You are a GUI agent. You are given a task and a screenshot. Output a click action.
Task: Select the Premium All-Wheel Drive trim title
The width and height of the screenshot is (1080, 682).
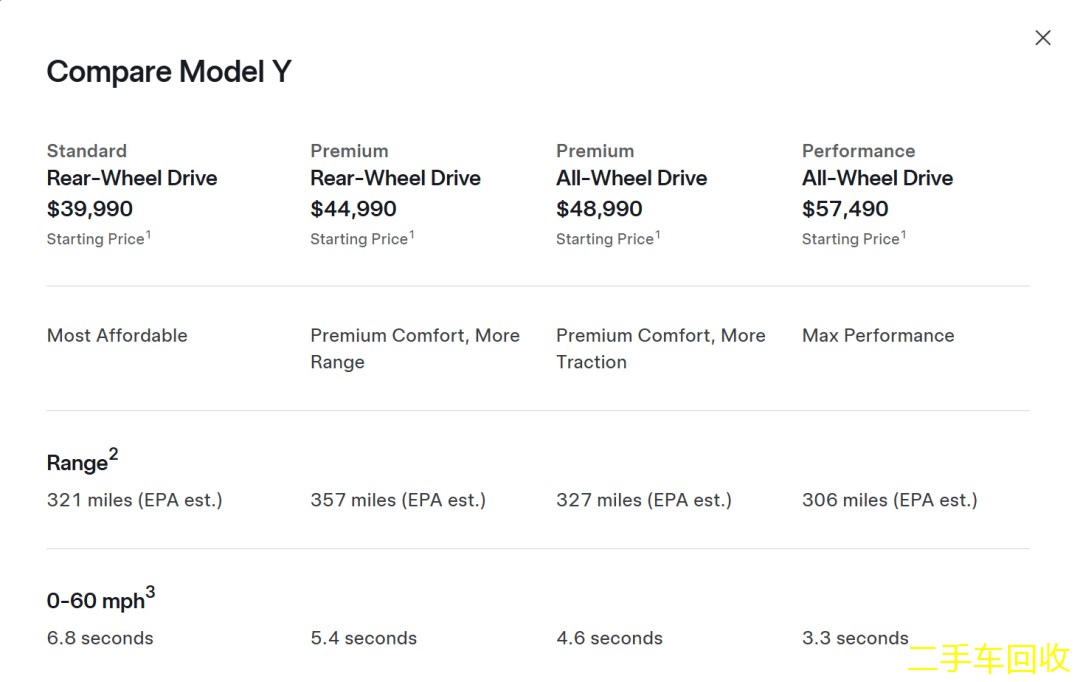click(x=631, y=178)
